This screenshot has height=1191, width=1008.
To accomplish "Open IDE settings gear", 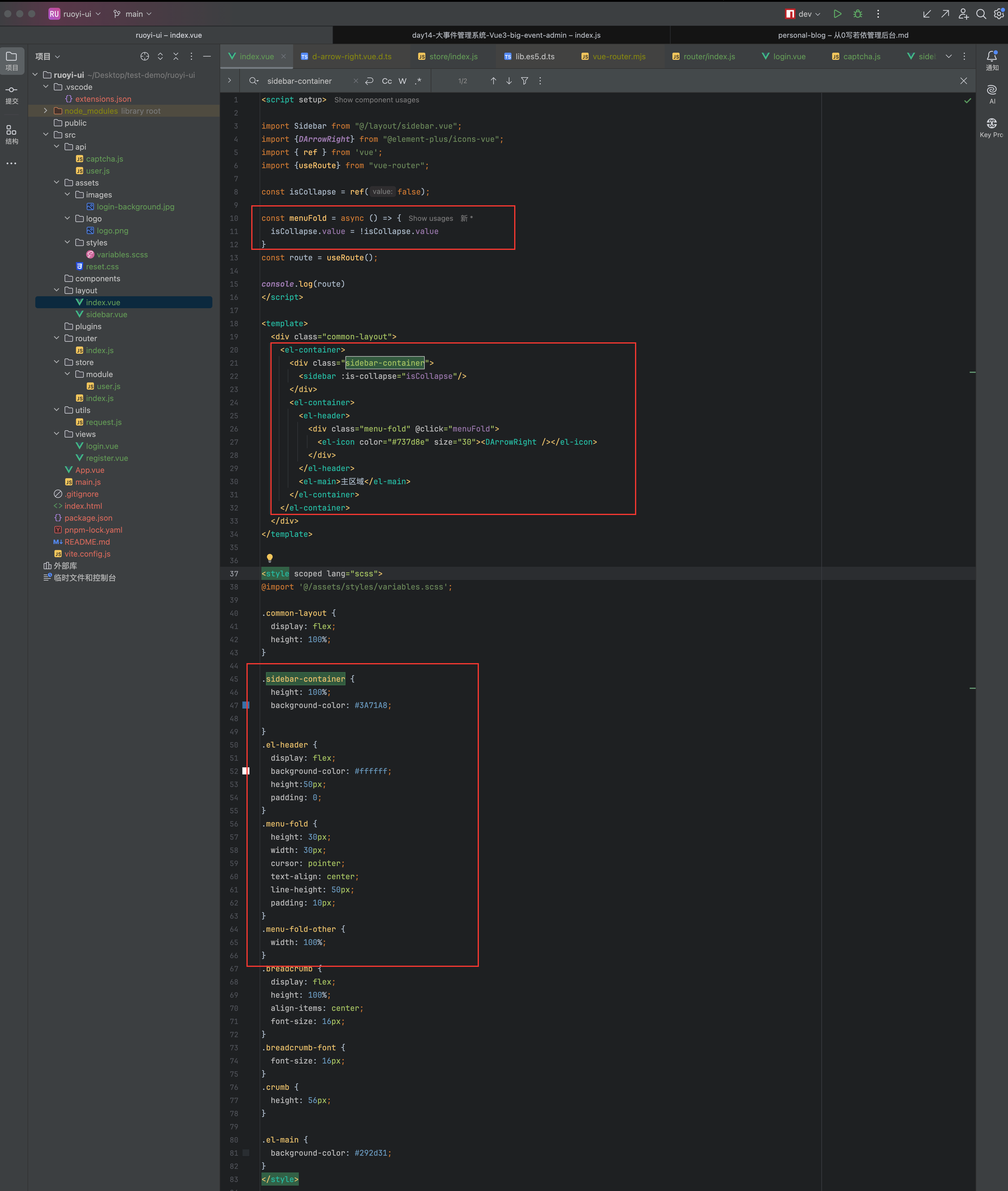I will 999,14.
